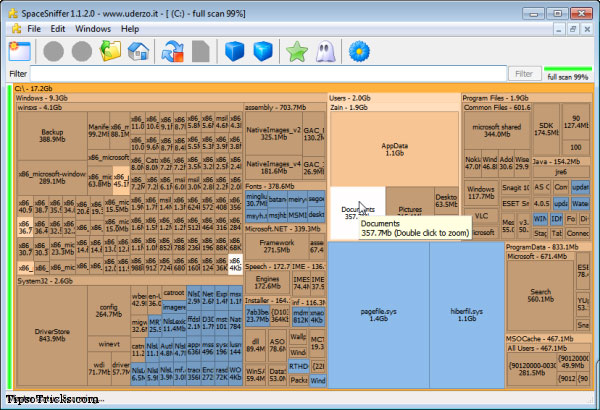Click the C:\ - 17.2Gb header
Viewport: 600px width, 410px height.
(x=303, y=88)
